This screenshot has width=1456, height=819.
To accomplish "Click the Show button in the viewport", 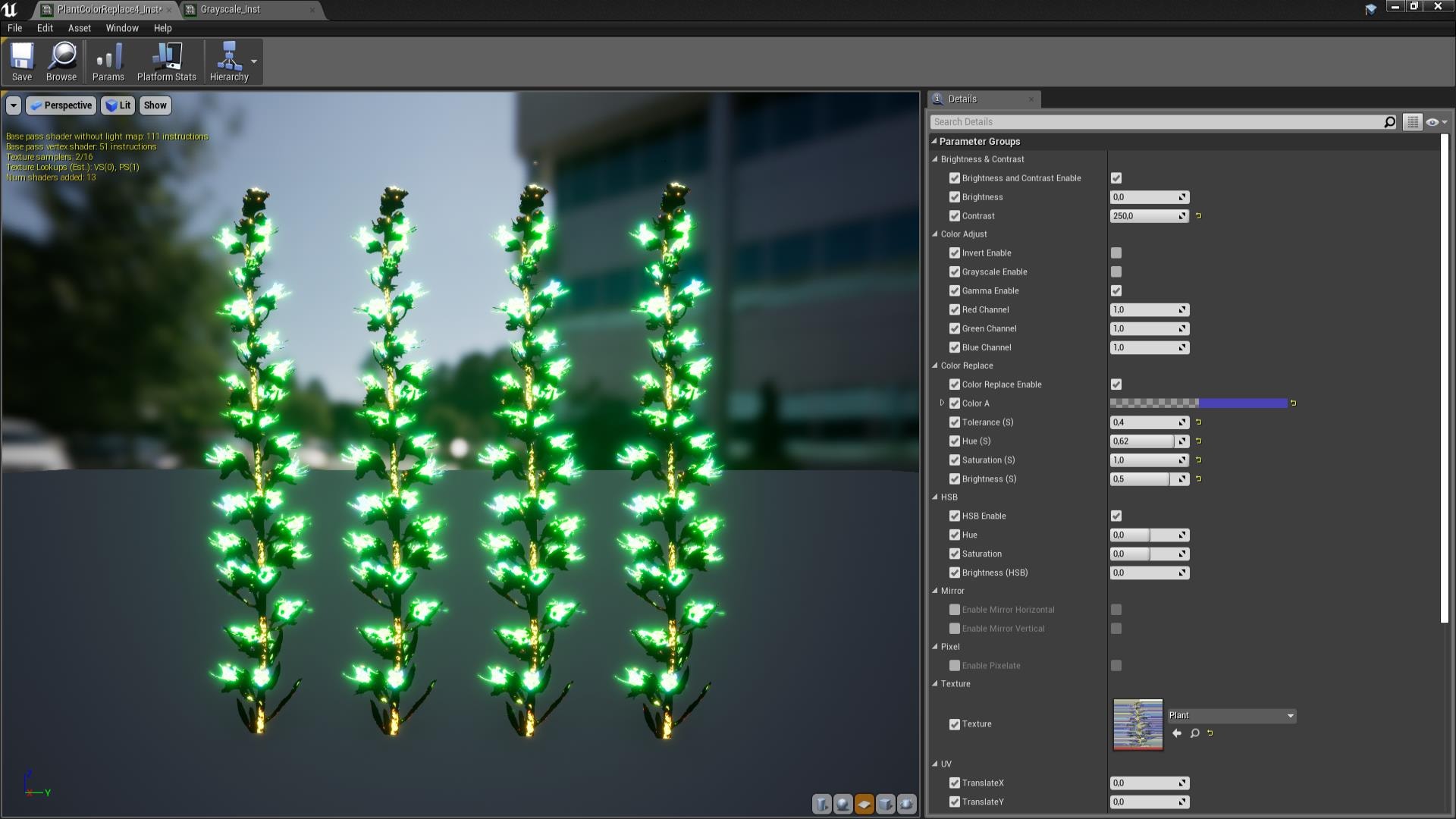I will click(x=155, y=105).
